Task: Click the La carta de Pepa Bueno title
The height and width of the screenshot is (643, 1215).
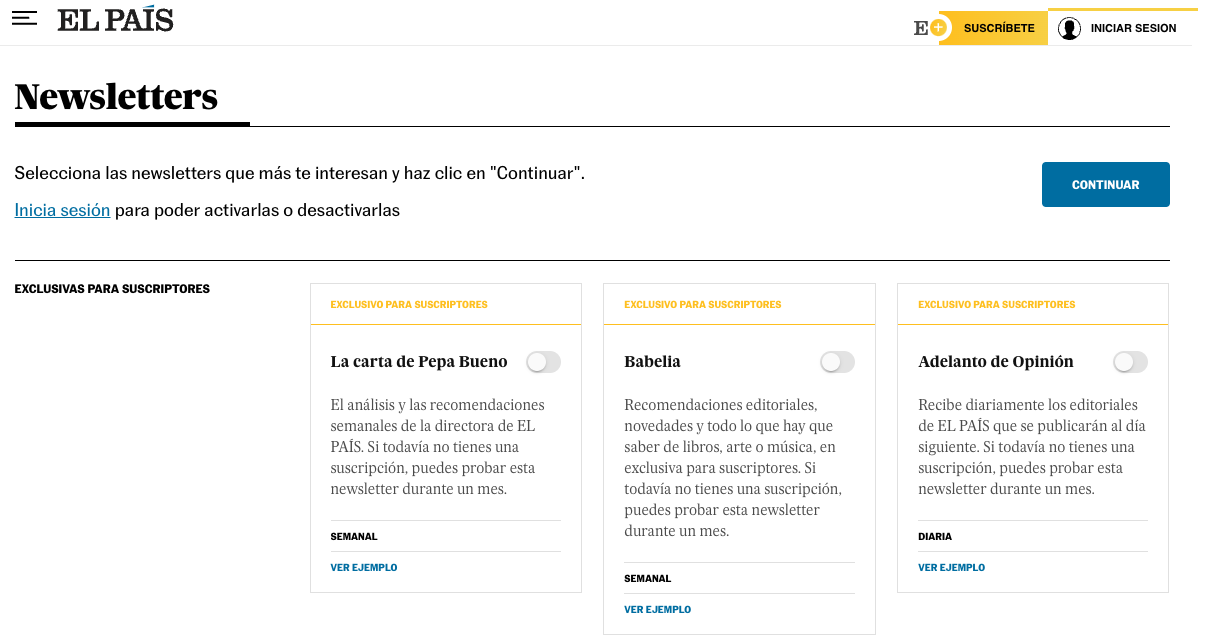Action: pyautogui.click(x=419, y=362)
